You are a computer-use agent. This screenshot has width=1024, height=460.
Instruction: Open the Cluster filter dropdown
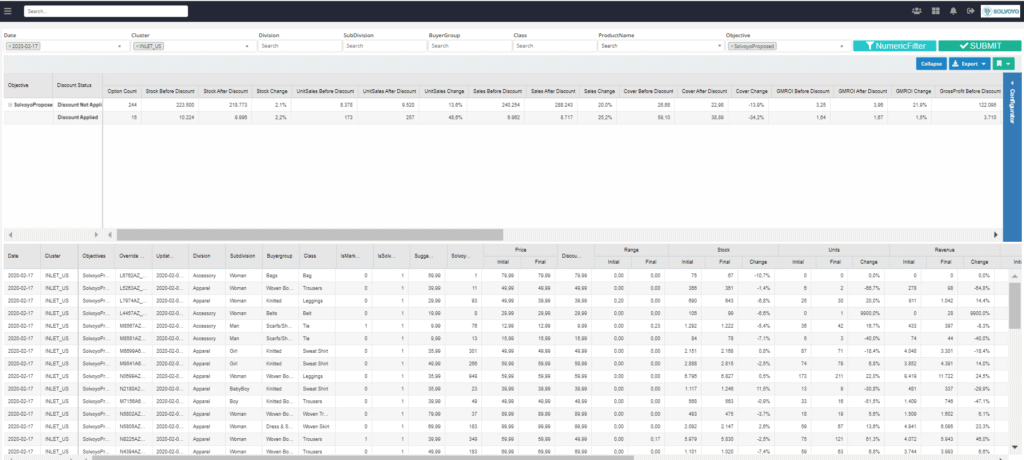coord(247,46)
